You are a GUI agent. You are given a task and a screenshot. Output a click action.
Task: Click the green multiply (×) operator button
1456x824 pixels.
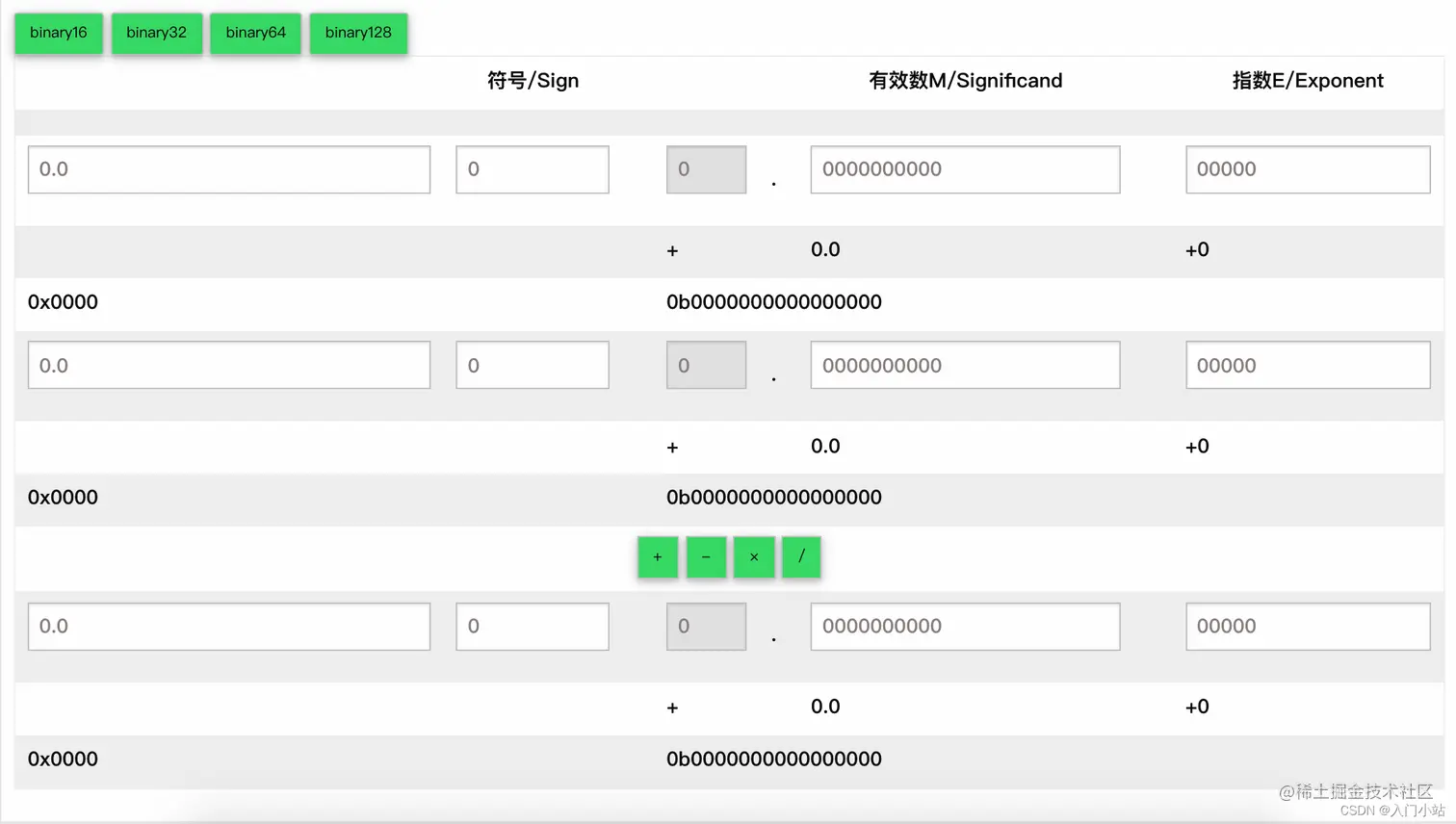click(x=754, y=557)
